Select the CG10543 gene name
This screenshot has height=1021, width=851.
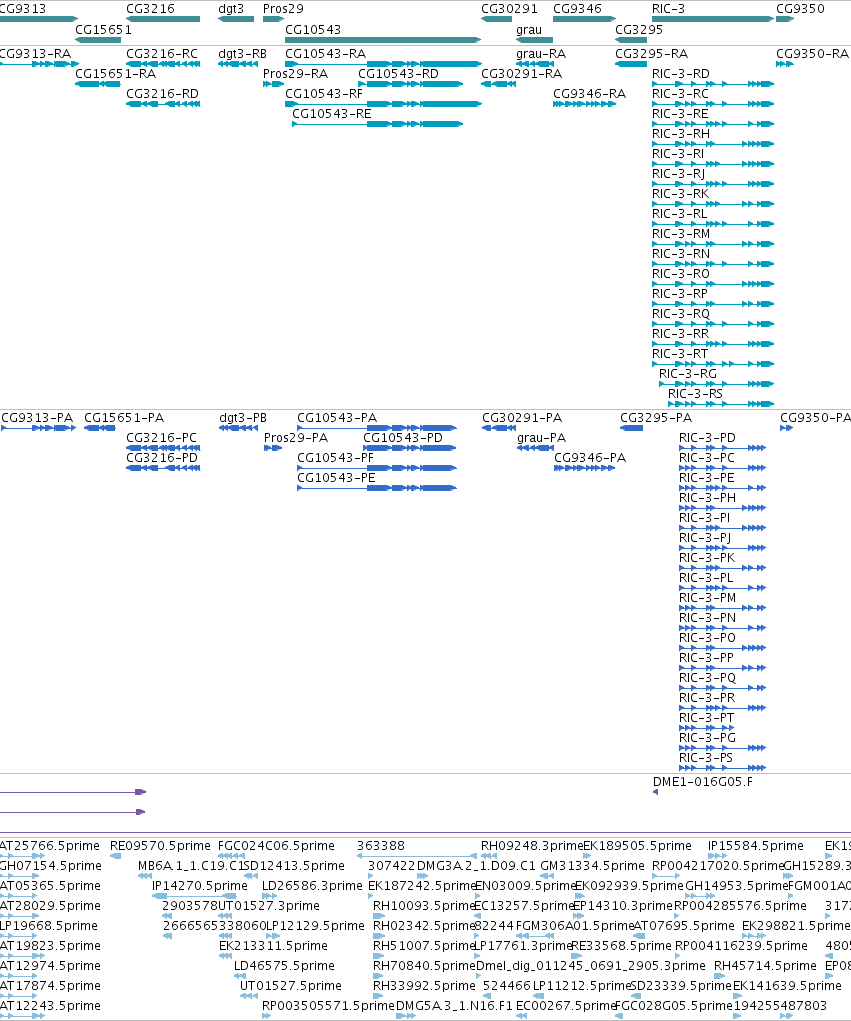313,29
